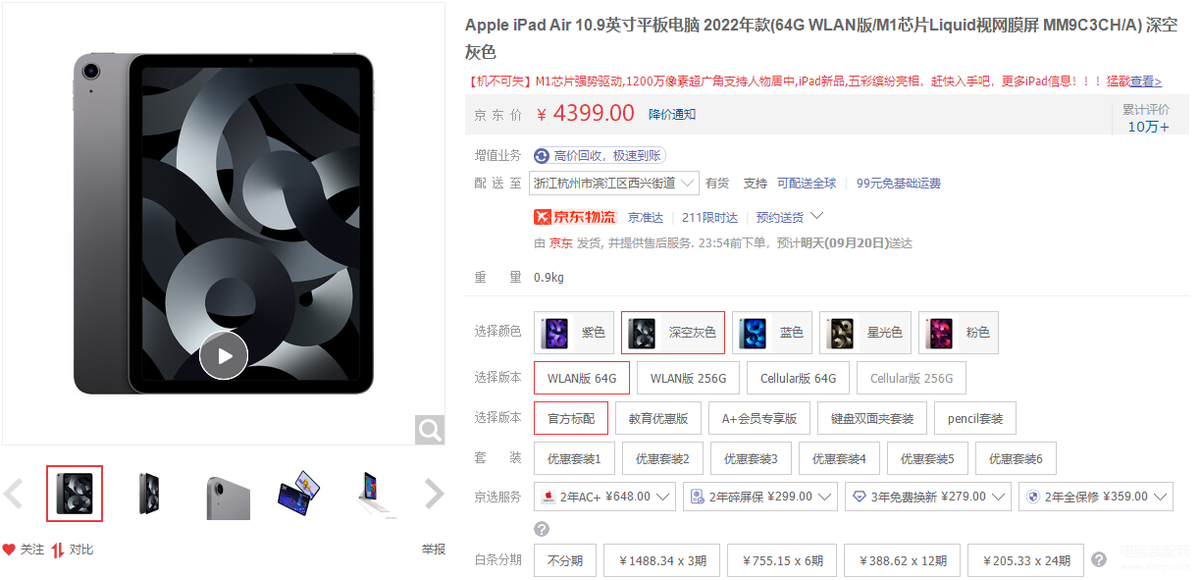Open the 2年AC+ ¥648.00 service dropdown
Image resolution: width=1200 pixels, height=580 pixels.
pos(605,496)
